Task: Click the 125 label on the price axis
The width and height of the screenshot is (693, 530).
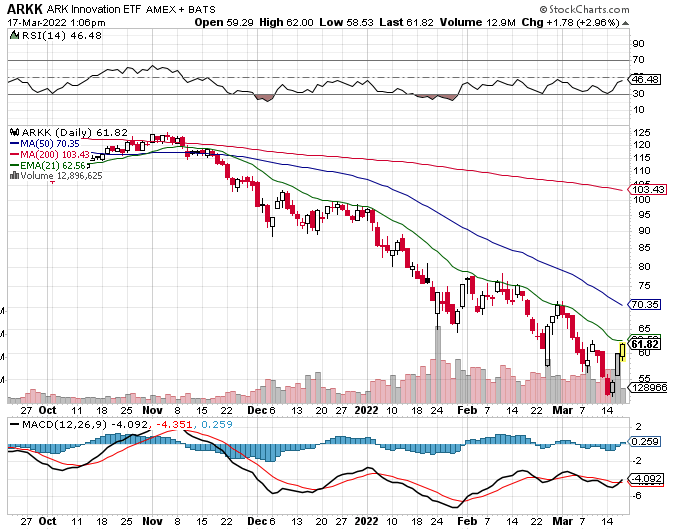Action: [x=642, y=133]
